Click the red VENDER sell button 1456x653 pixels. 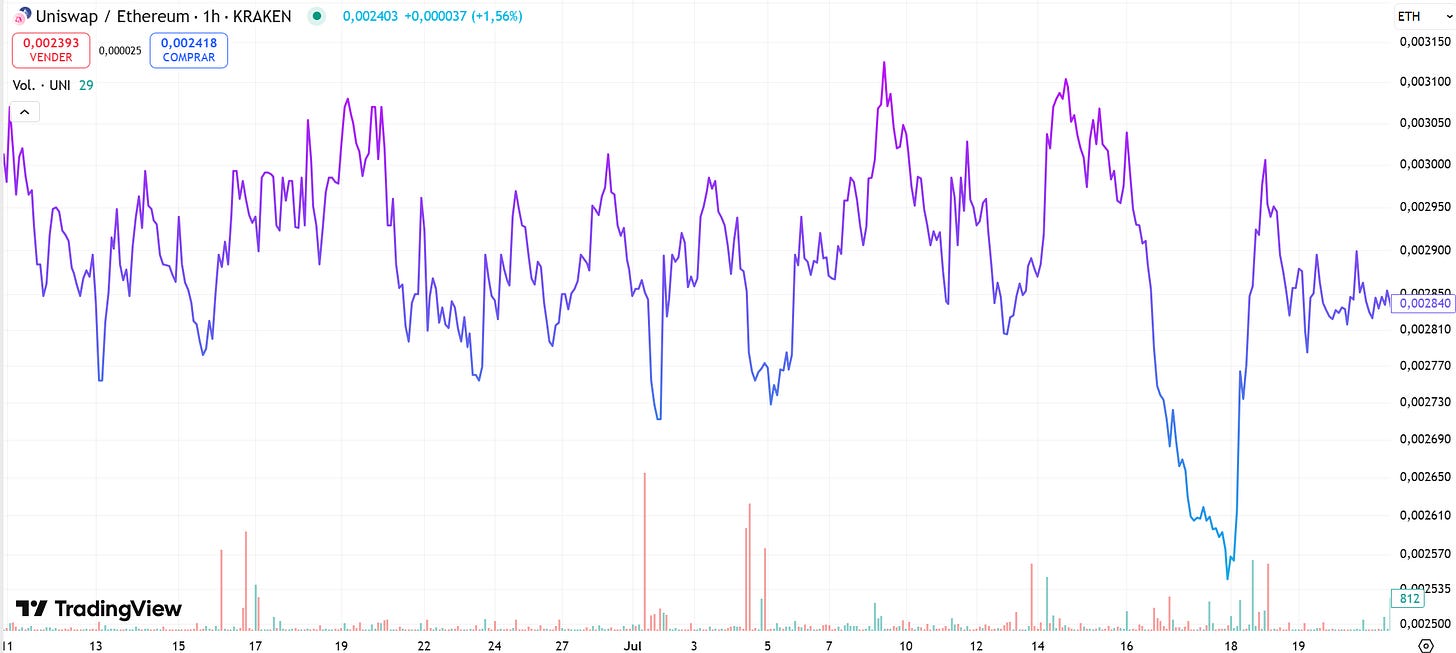click(x=51, y=50)
